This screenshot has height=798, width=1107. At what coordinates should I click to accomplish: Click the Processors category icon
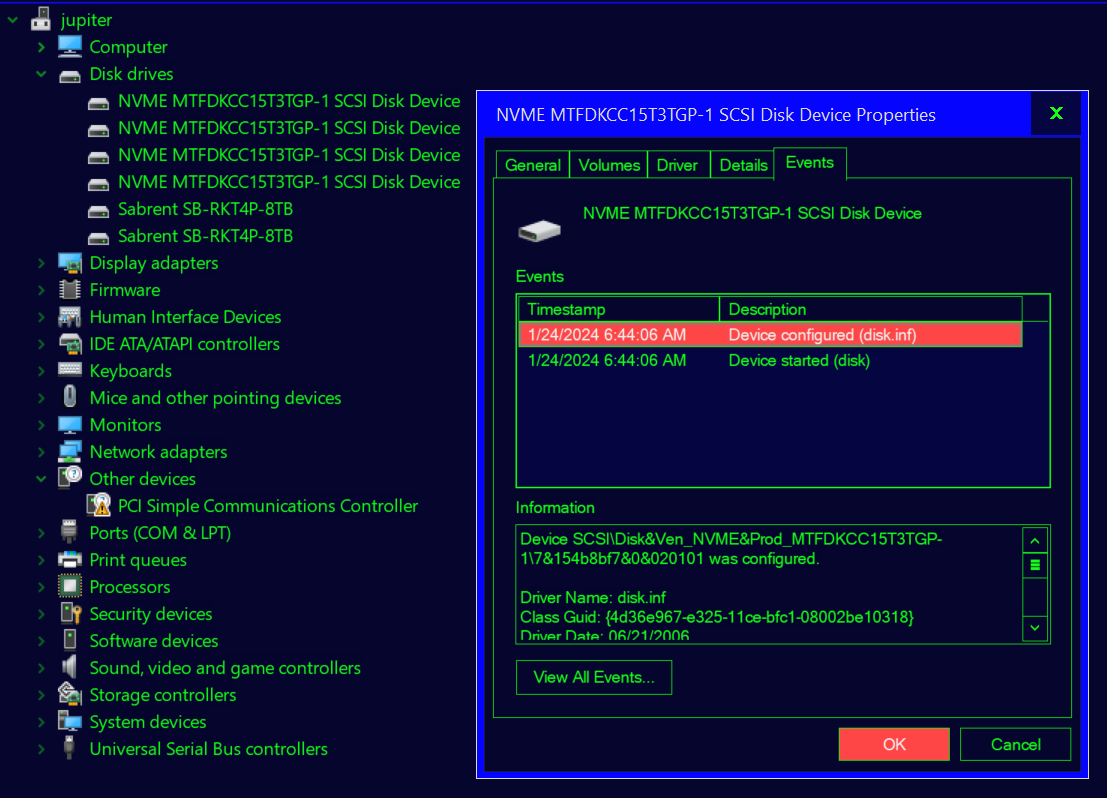tap(70, 587)
